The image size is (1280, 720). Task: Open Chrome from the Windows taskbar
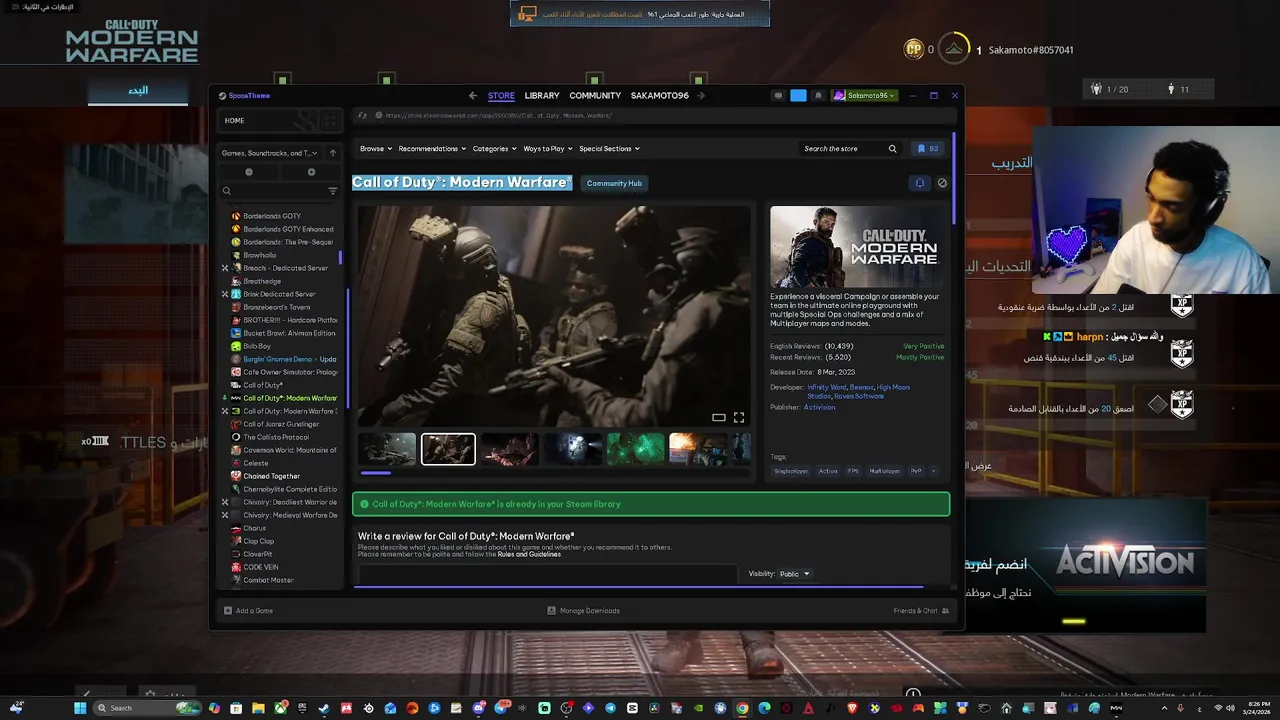(742, 708)
